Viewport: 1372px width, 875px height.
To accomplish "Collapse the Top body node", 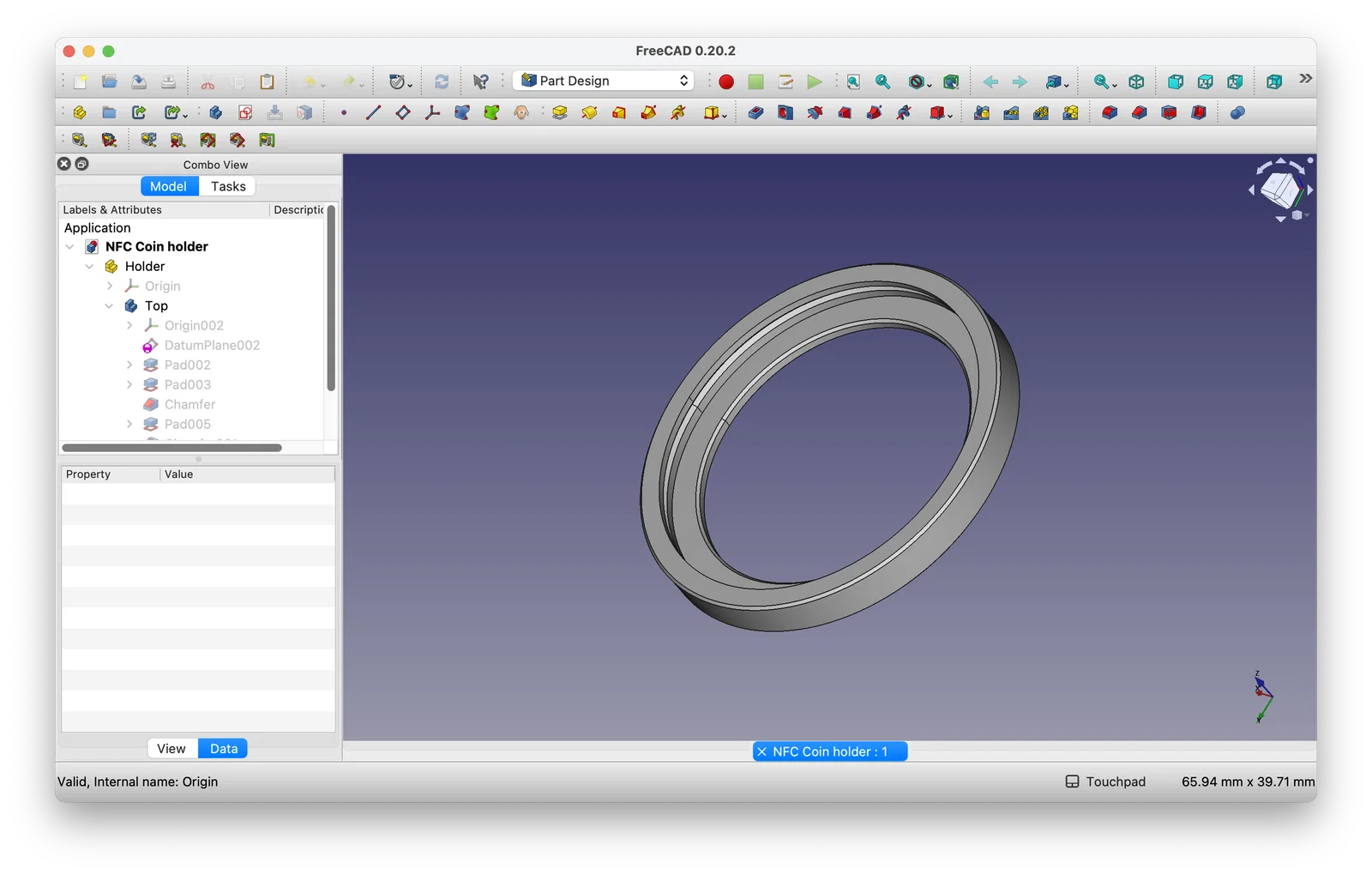I will coord(110,306).
